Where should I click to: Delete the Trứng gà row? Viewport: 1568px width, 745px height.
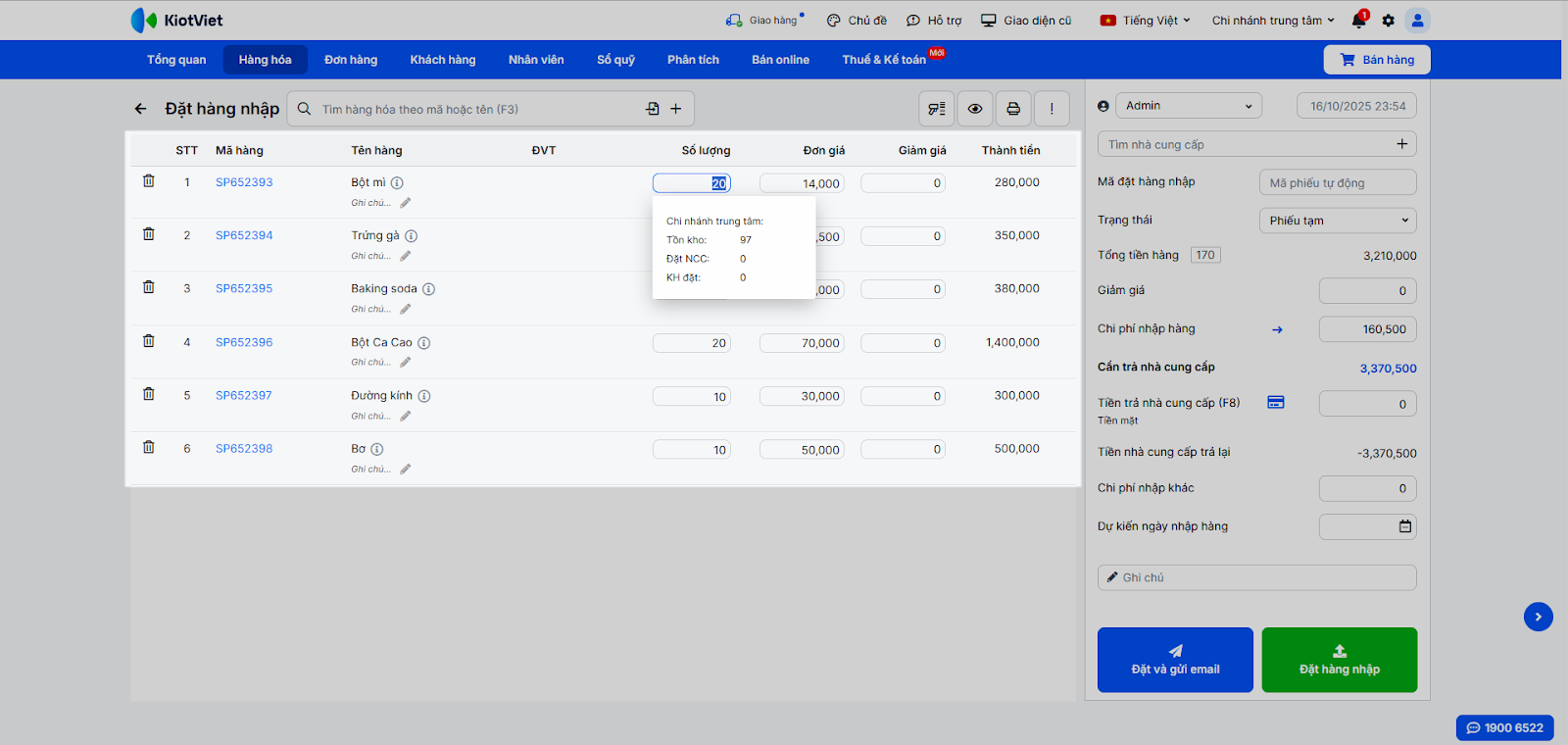tap(149, 234)
